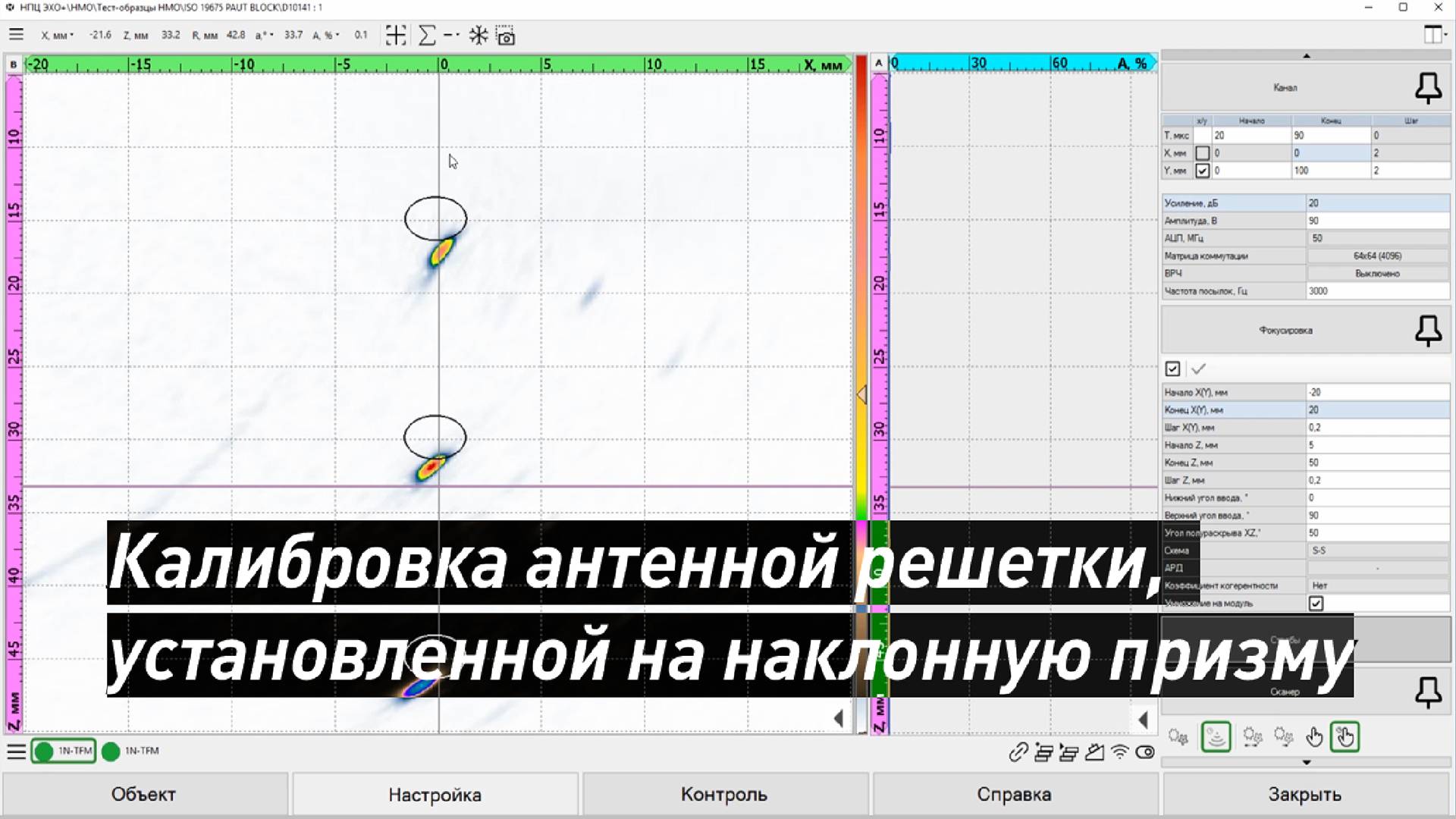Select the green highlighted probe signal icon

pyautogui.click(x=1216, y=736)
